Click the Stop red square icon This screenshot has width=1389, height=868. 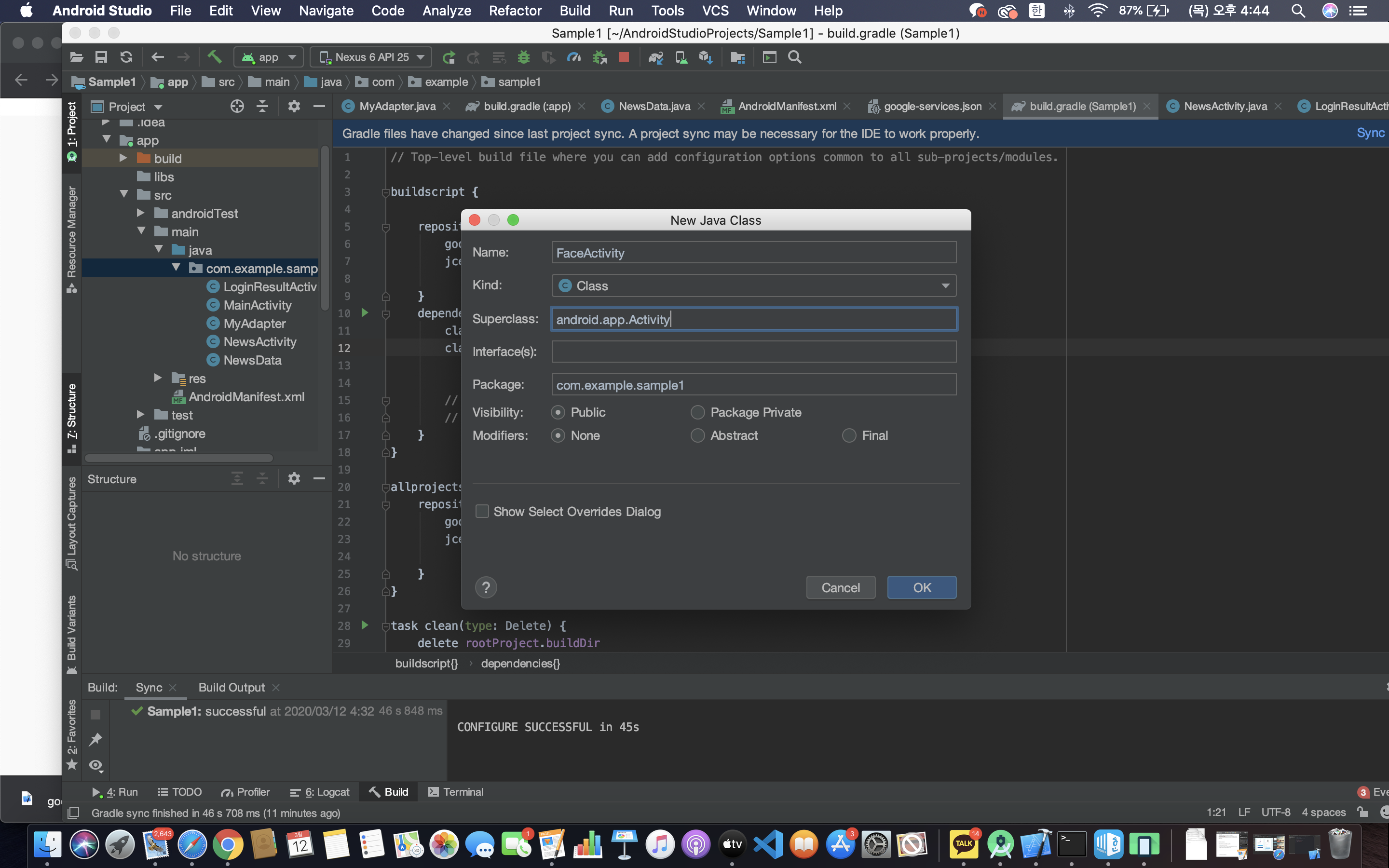point(624,57)
